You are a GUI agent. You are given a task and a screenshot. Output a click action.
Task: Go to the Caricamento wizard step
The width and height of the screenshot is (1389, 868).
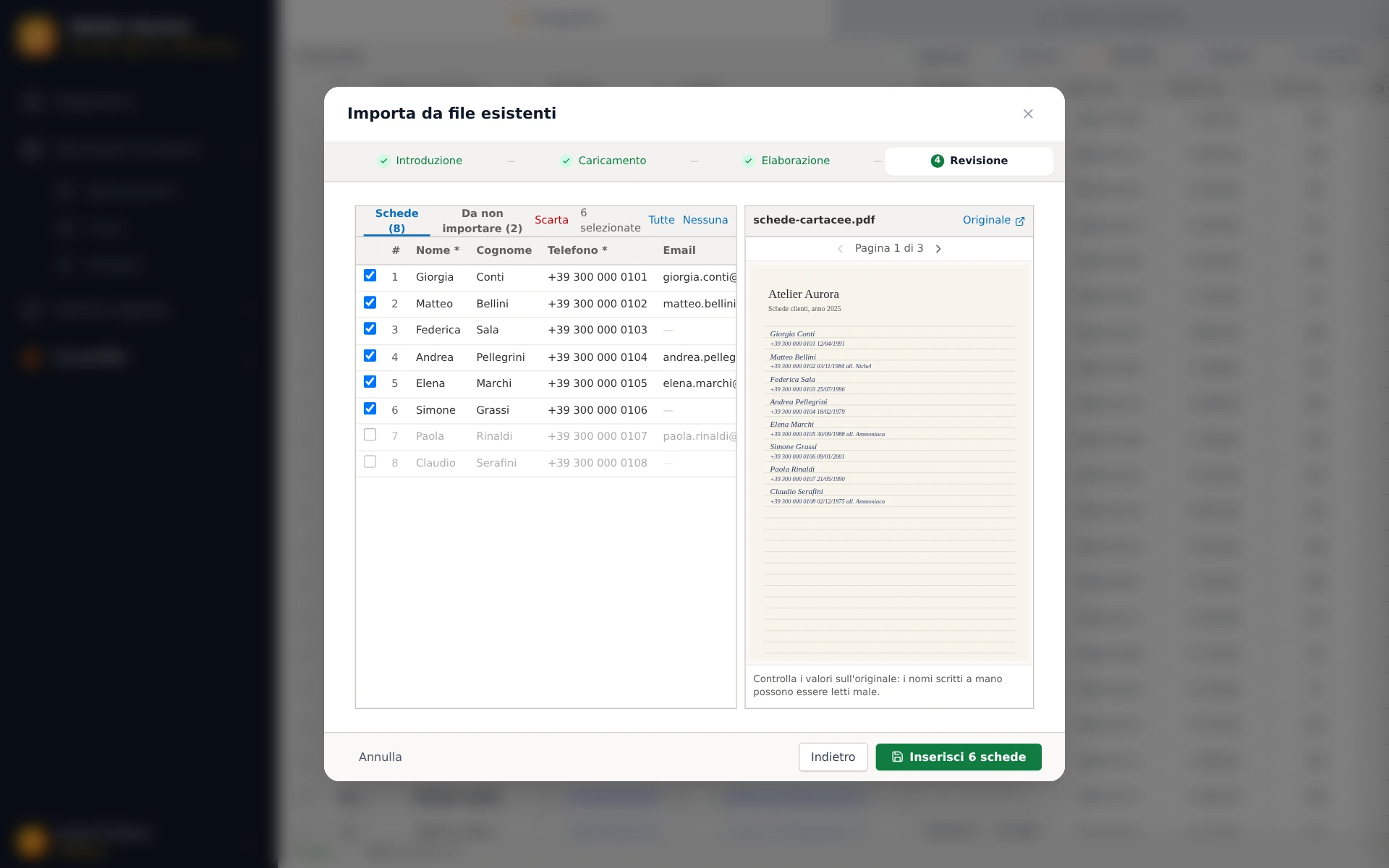point(603,161)
